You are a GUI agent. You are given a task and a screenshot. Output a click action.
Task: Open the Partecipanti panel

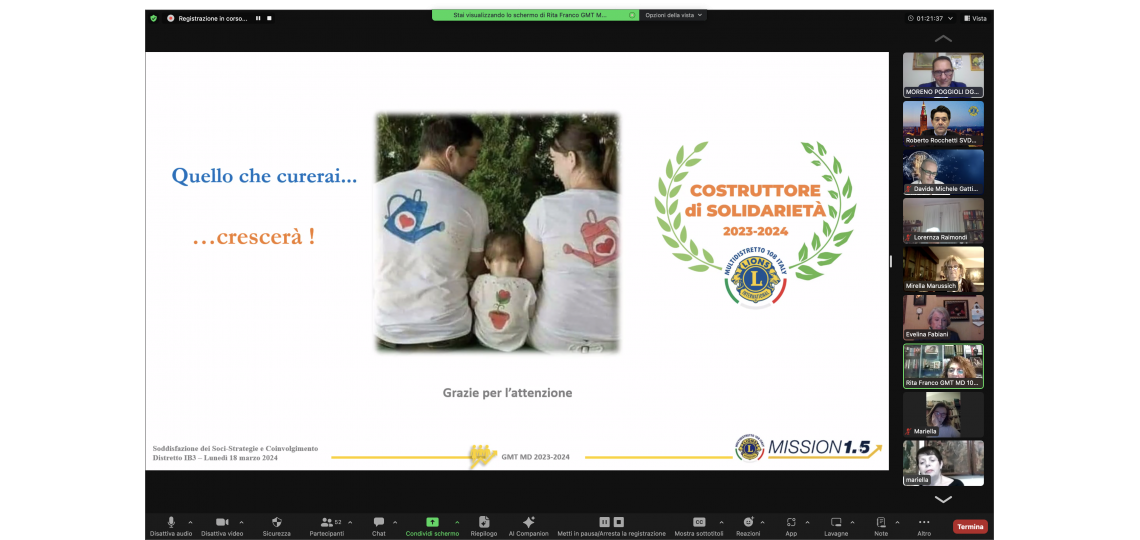(326, 526)
